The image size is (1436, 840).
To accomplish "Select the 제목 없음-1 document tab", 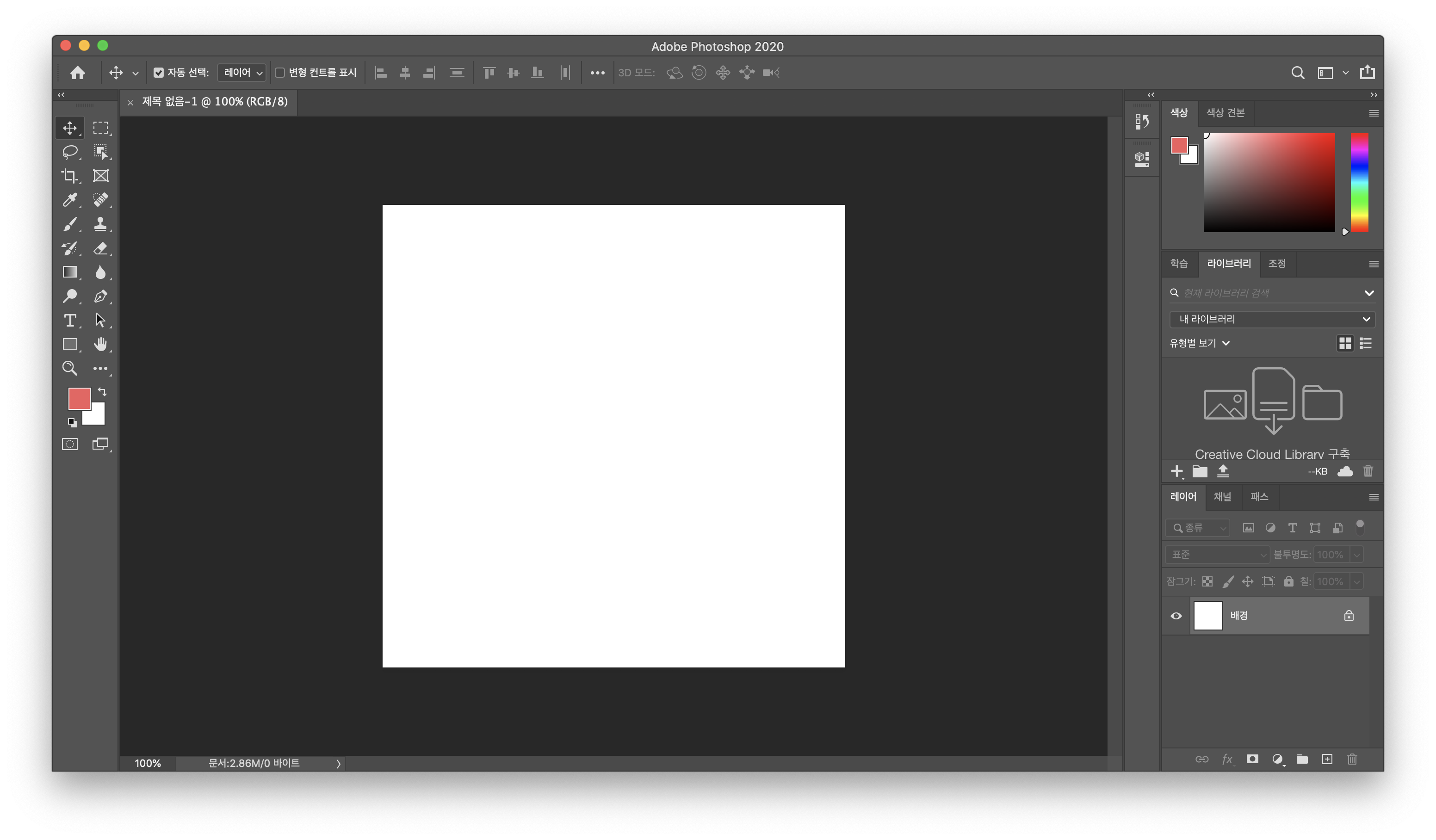I will tap(214, 101).
